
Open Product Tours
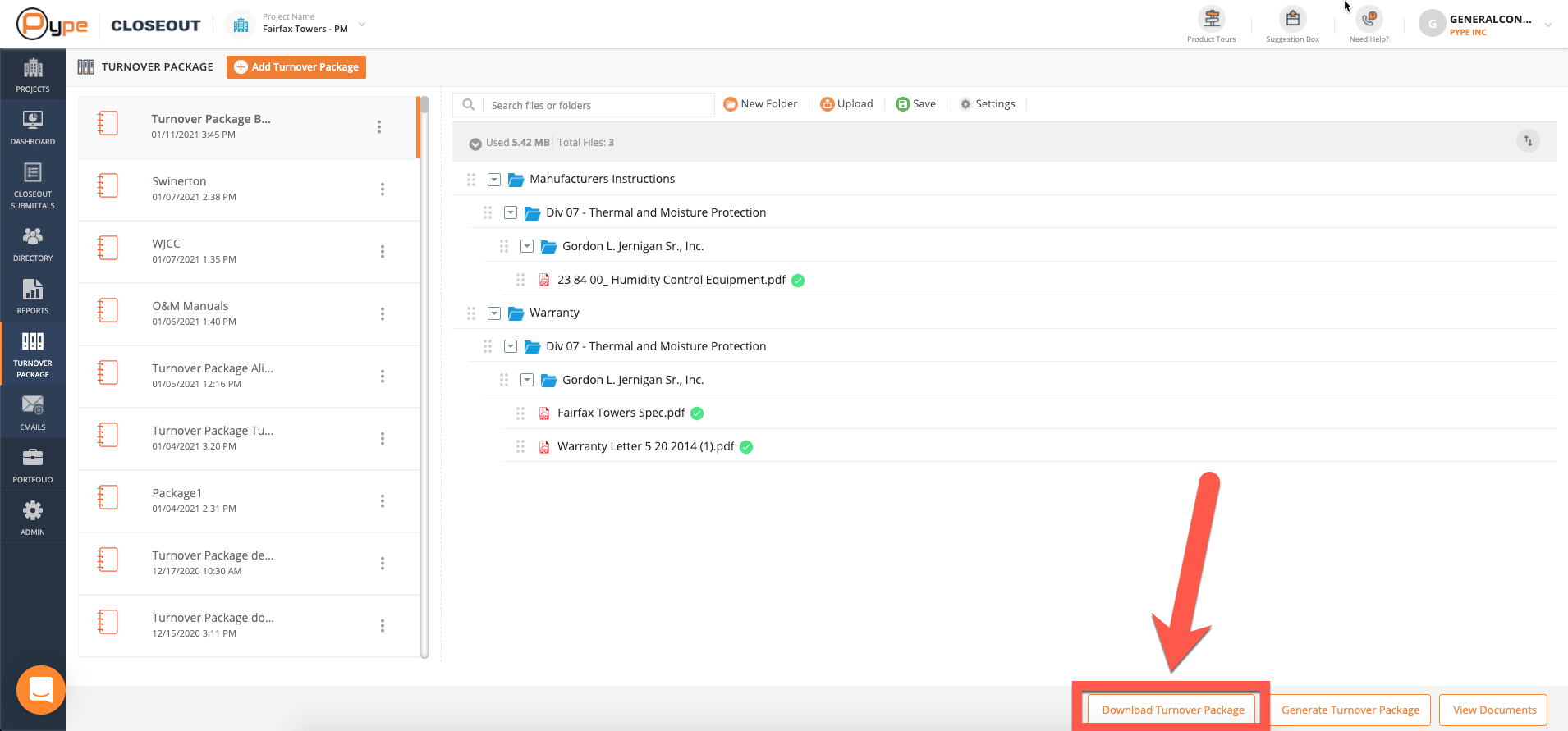tap(1211, 25)
